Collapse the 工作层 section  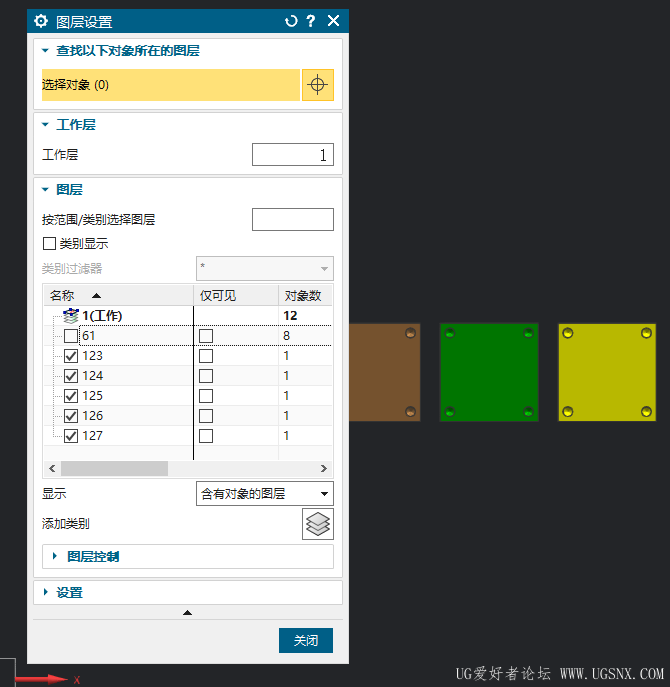45,124
